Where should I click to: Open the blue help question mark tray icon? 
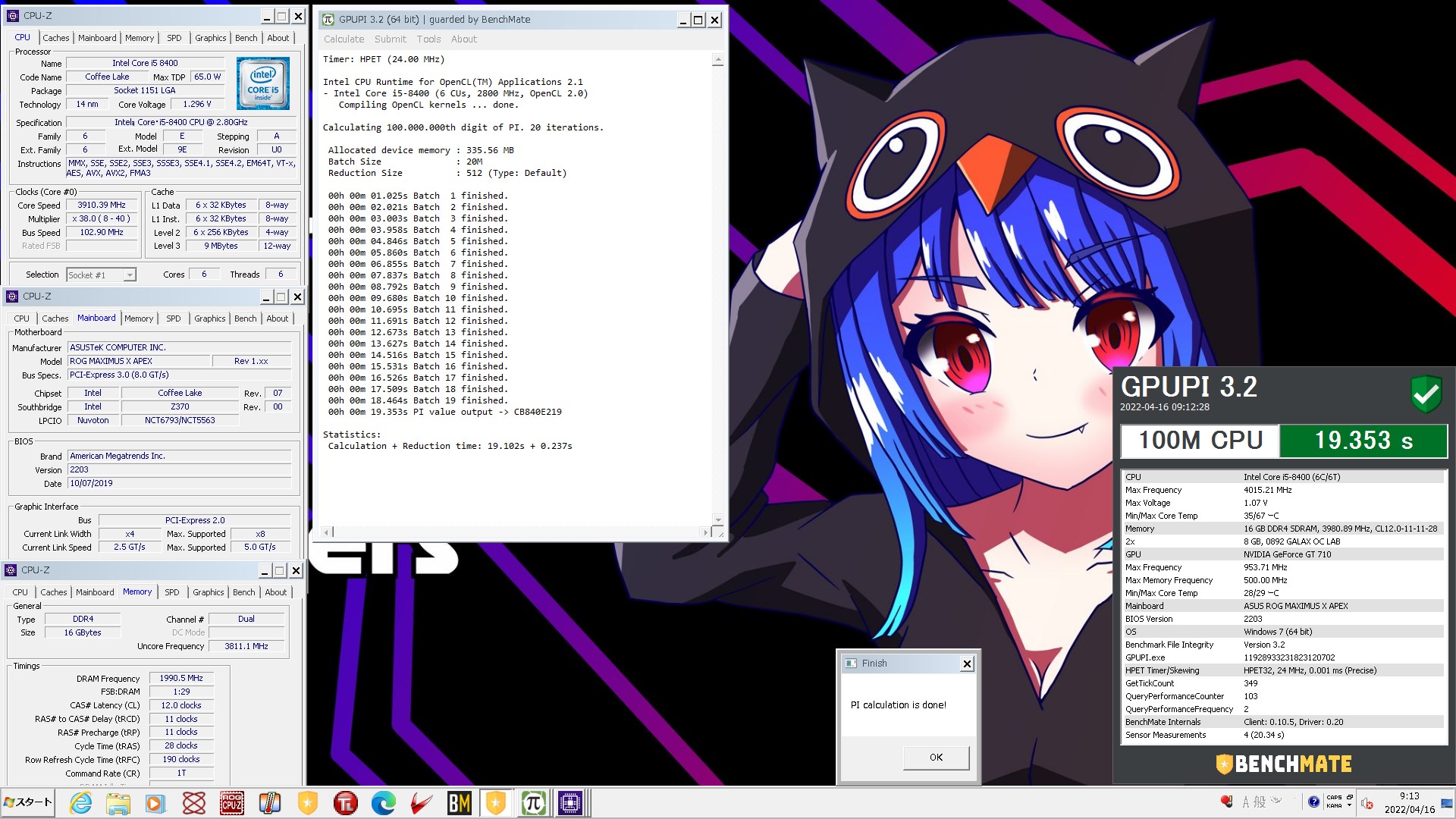1313,802
